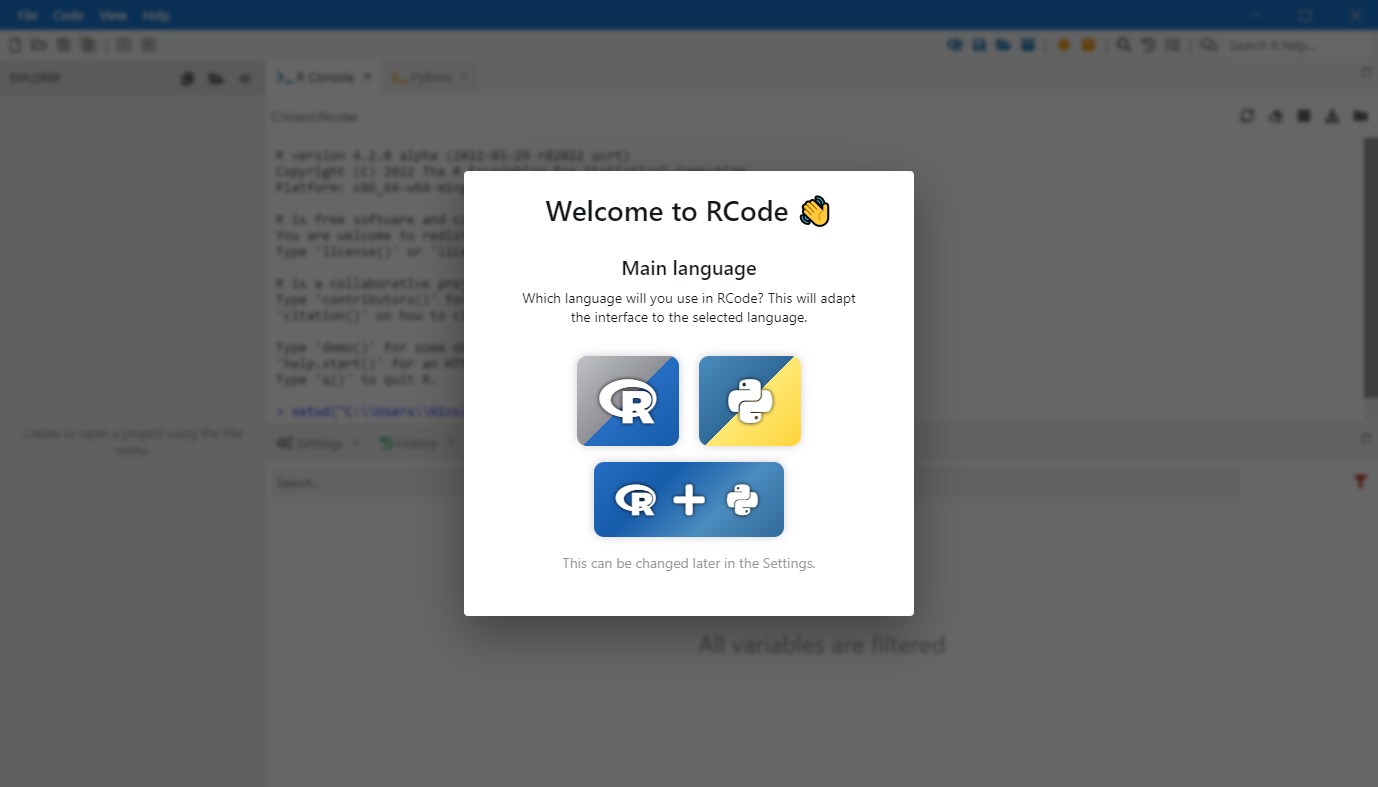Viewport: 1378px width, 787px height.
Task: Click the save file toolbar icon
Action: [x=64, y=45]
